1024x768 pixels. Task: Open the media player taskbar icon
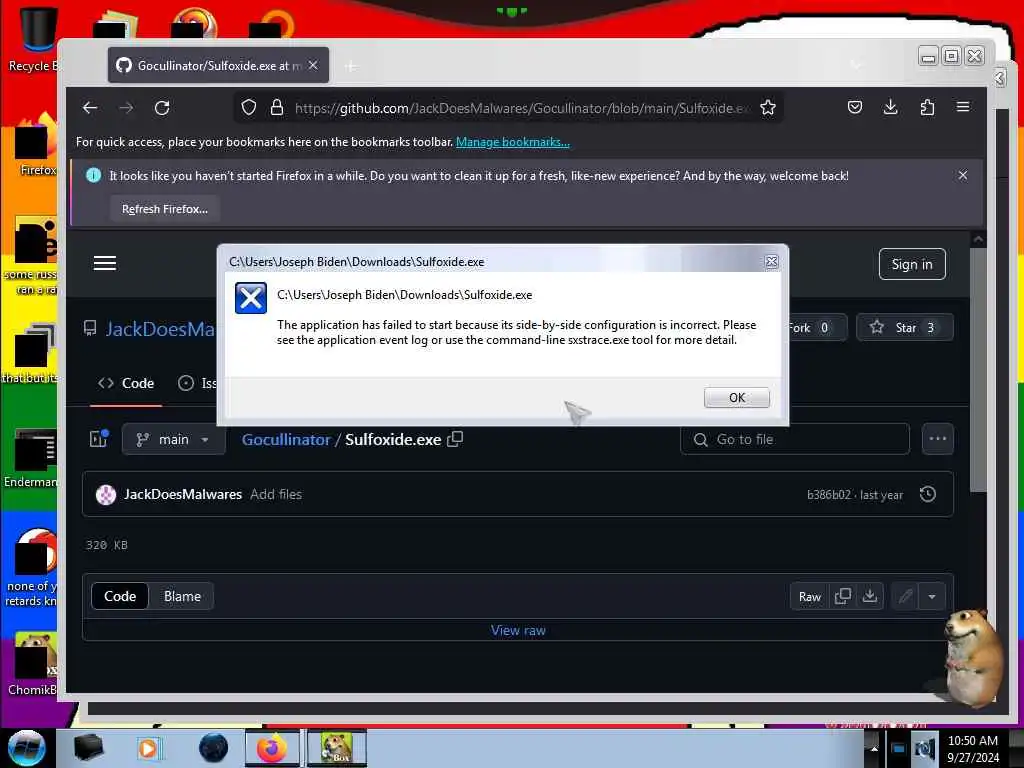(149, 748)
